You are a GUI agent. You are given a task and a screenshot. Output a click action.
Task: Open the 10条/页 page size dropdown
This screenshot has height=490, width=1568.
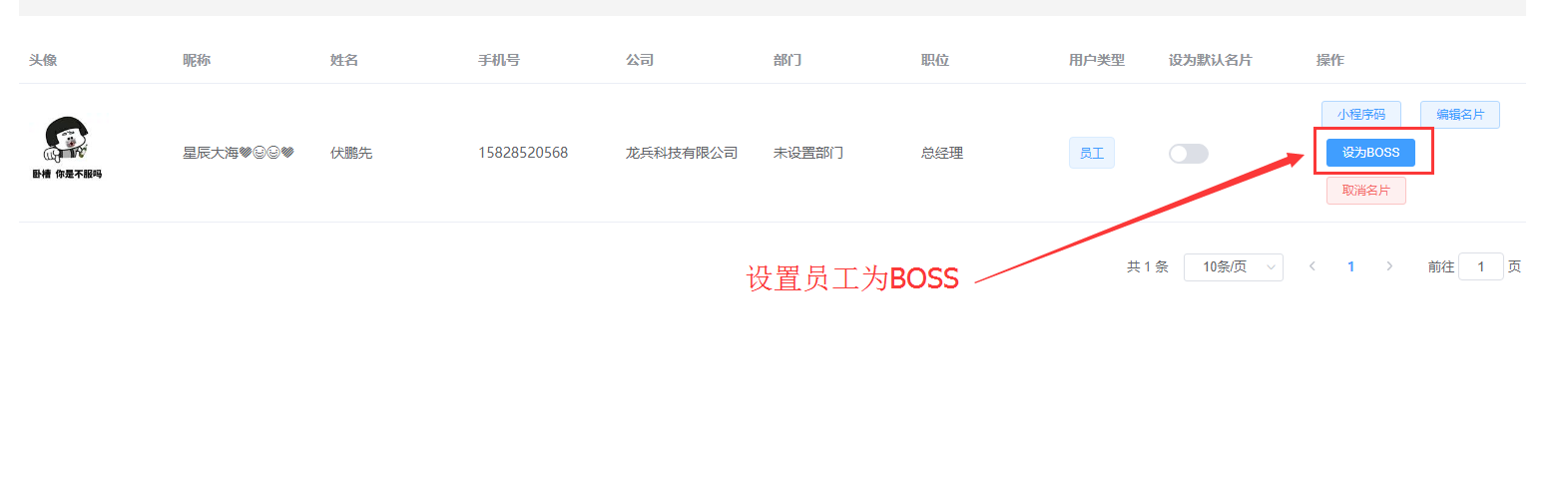[x=1234, y=266]
